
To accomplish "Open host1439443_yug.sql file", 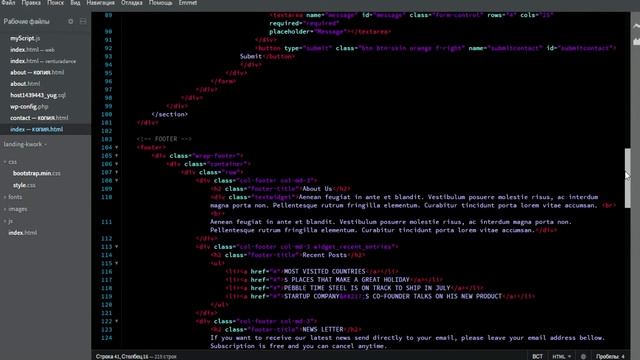I will pyautogui.click(x=38, y=95).
